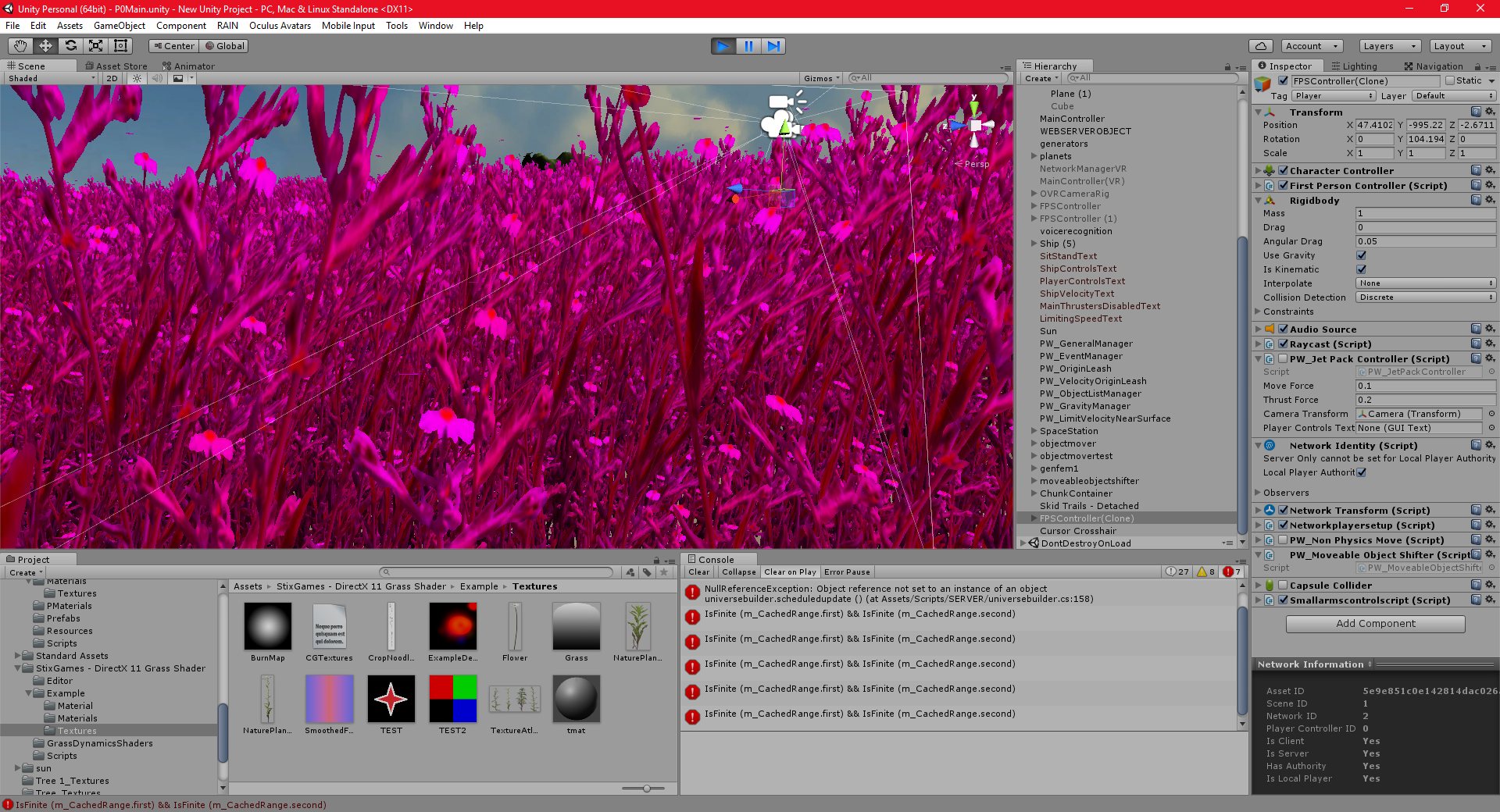
Task: Adjust the project thumbnail size slider
Action: coord(646,789)
